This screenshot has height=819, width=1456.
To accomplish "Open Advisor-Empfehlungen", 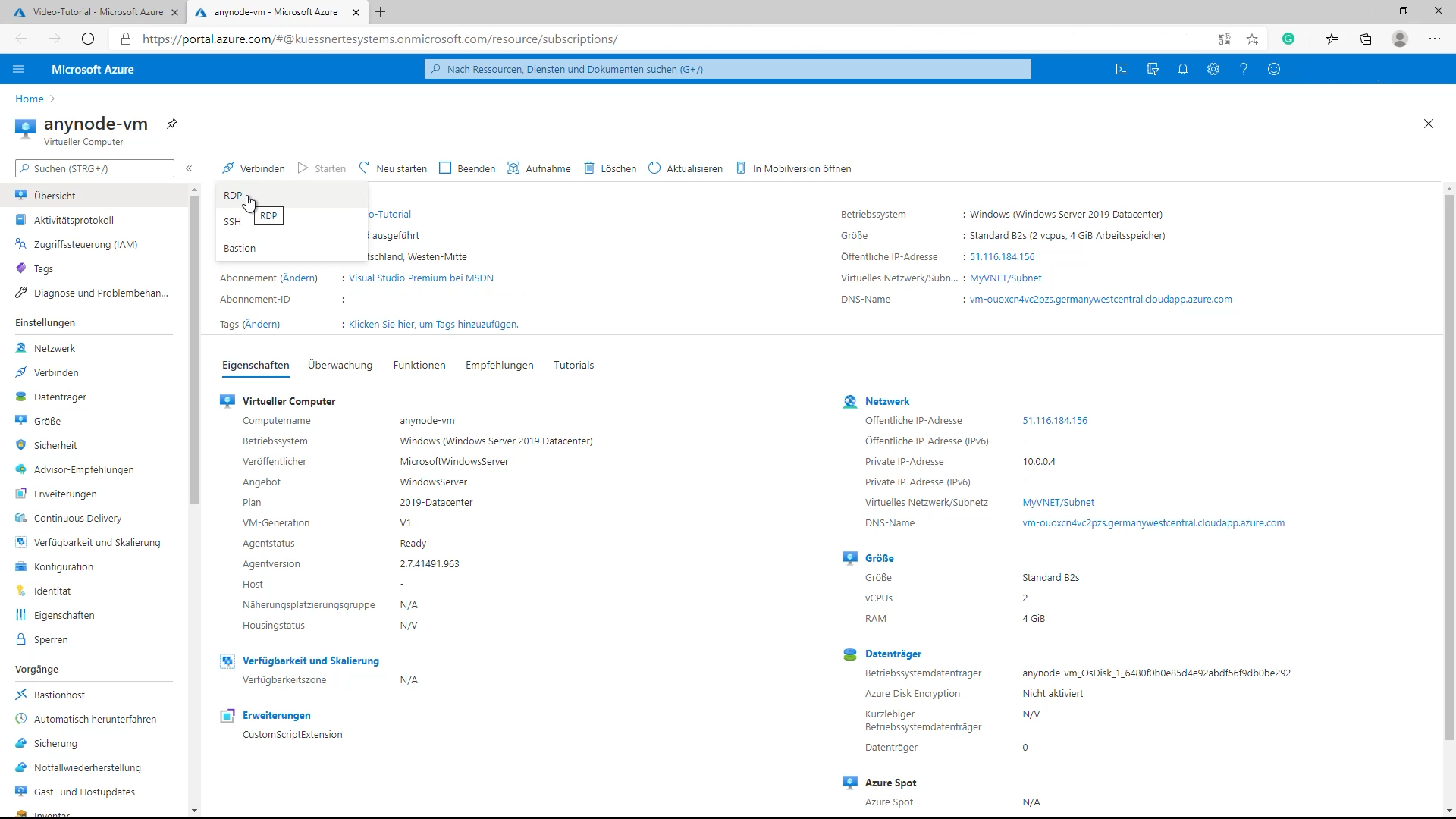I will pos(94,469).
